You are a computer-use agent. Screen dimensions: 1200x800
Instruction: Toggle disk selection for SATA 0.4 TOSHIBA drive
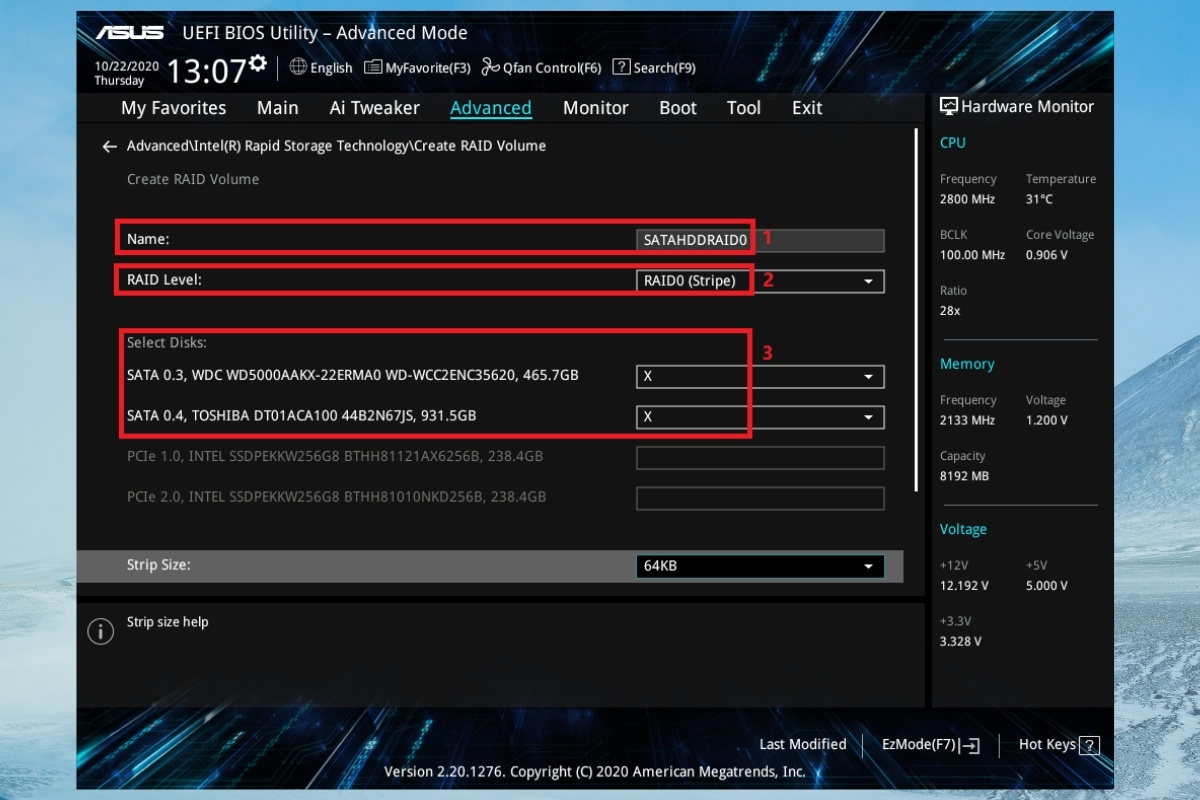tap(760, 416)
